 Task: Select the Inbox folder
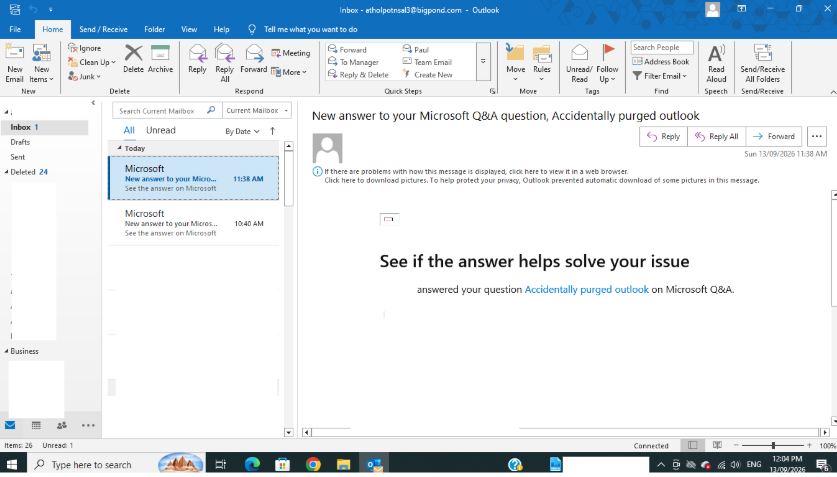click(44, 127)
